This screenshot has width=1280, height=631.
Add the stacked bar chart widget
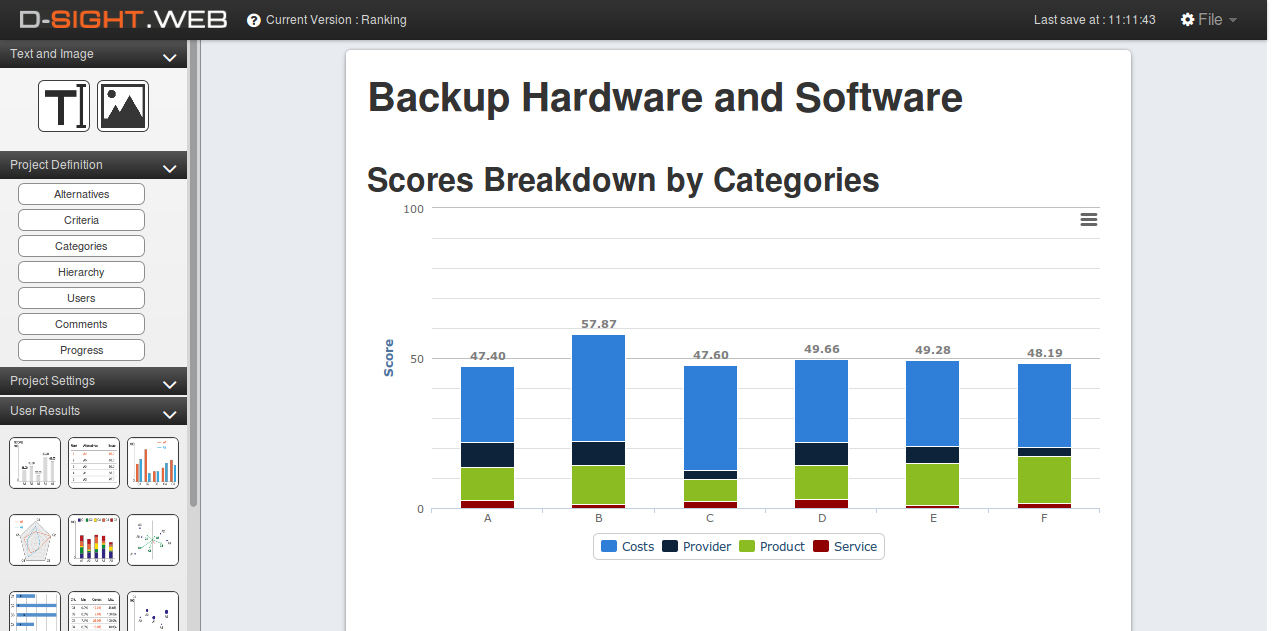coord(94,540)
